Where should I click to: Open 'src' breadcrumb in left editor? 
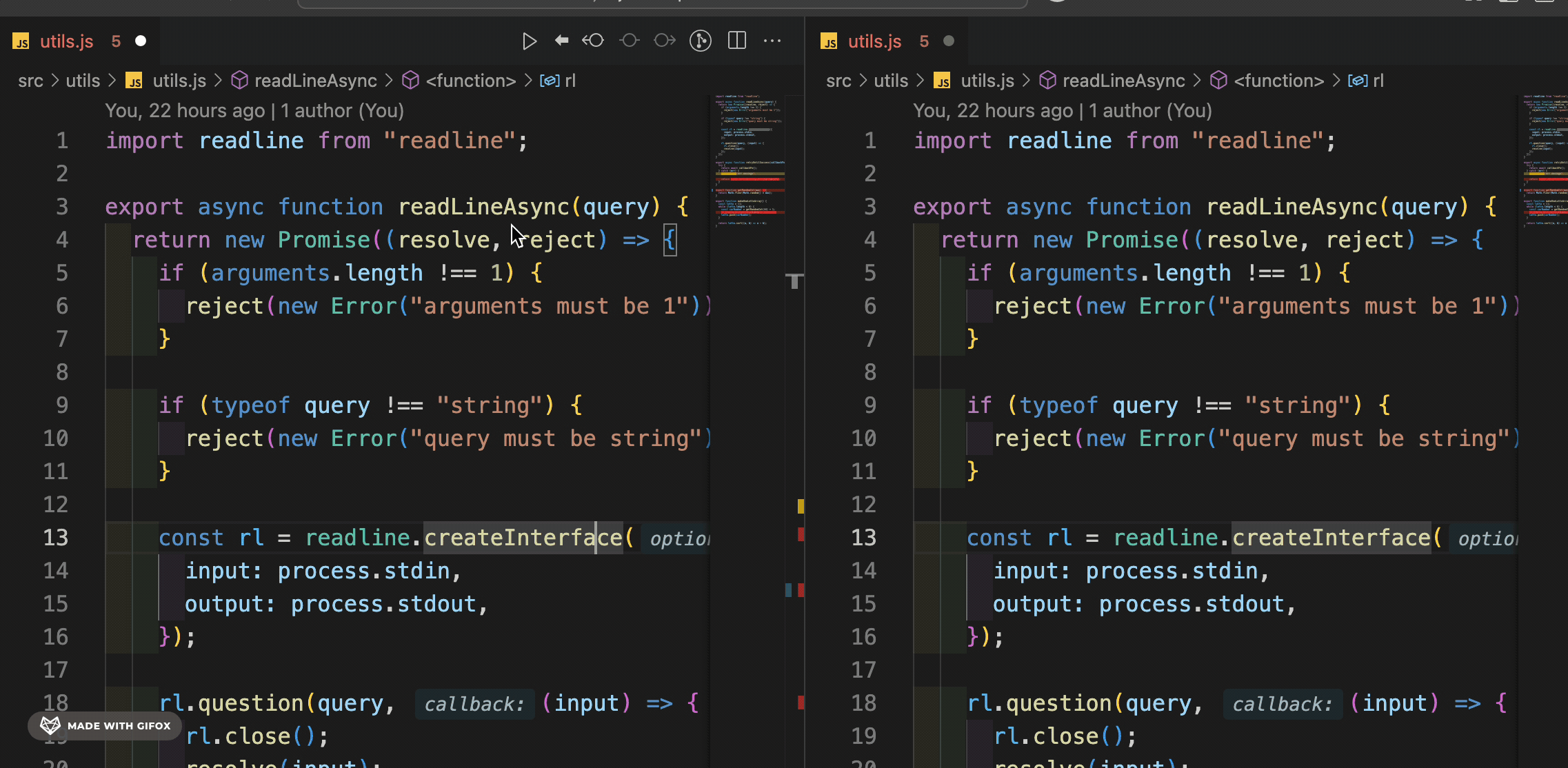coord(30,81)
